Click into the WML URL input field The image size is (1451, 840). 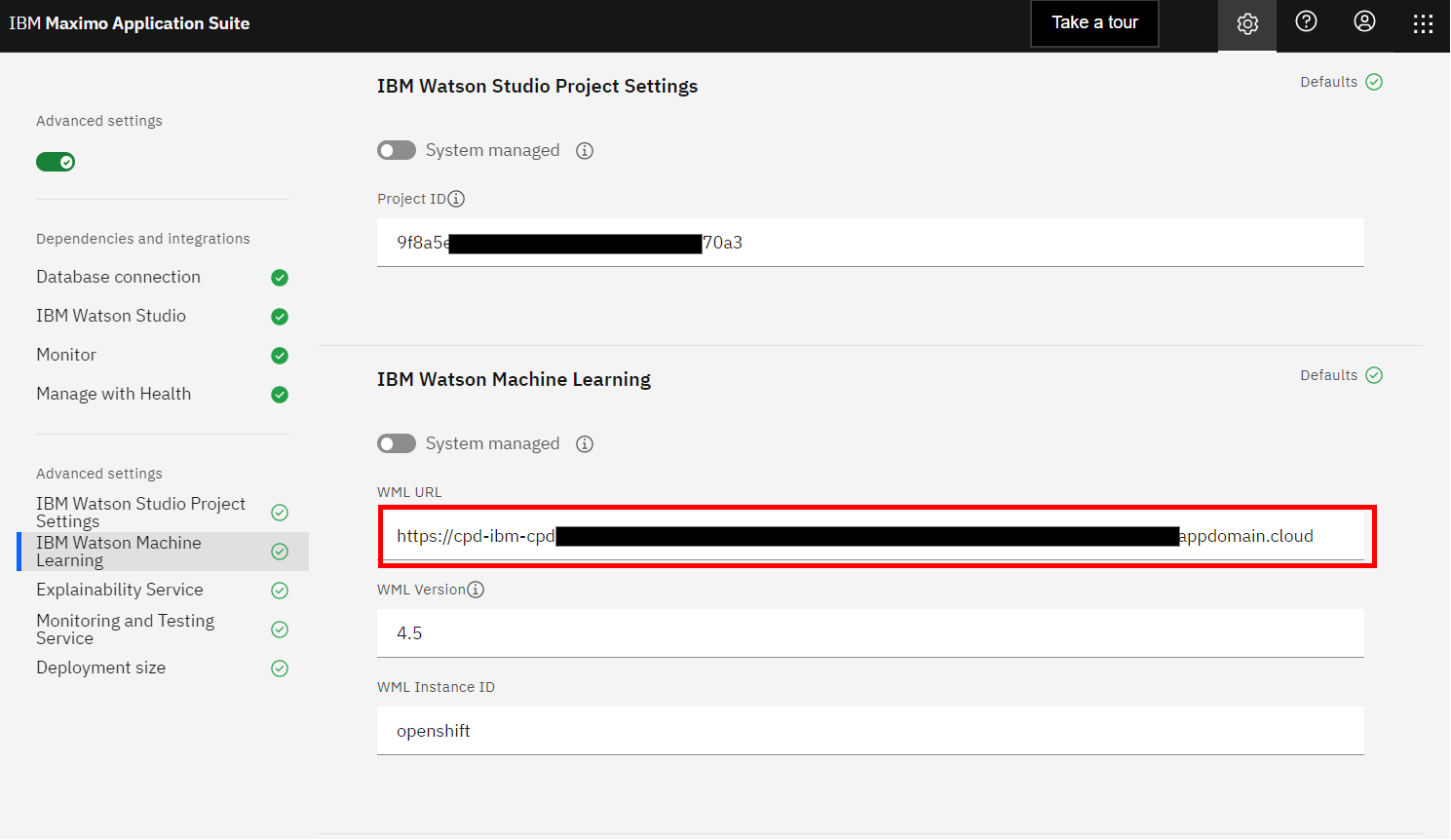click(x=870, y=536)
